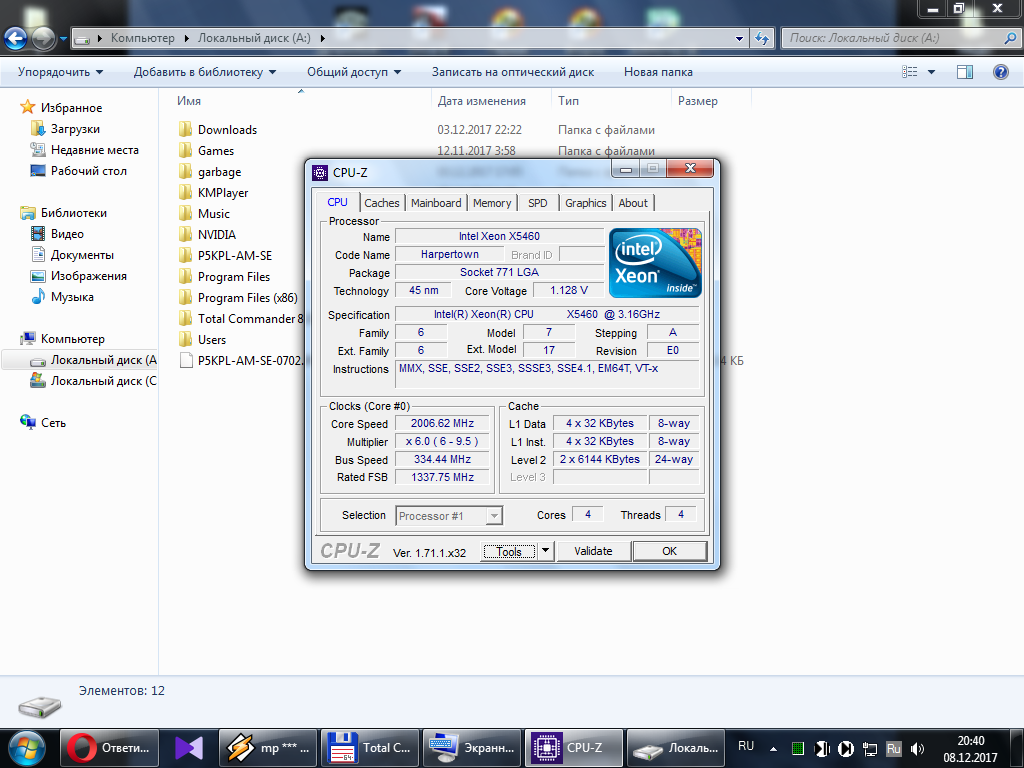Create a folder with Новая папка

[658, 72]
